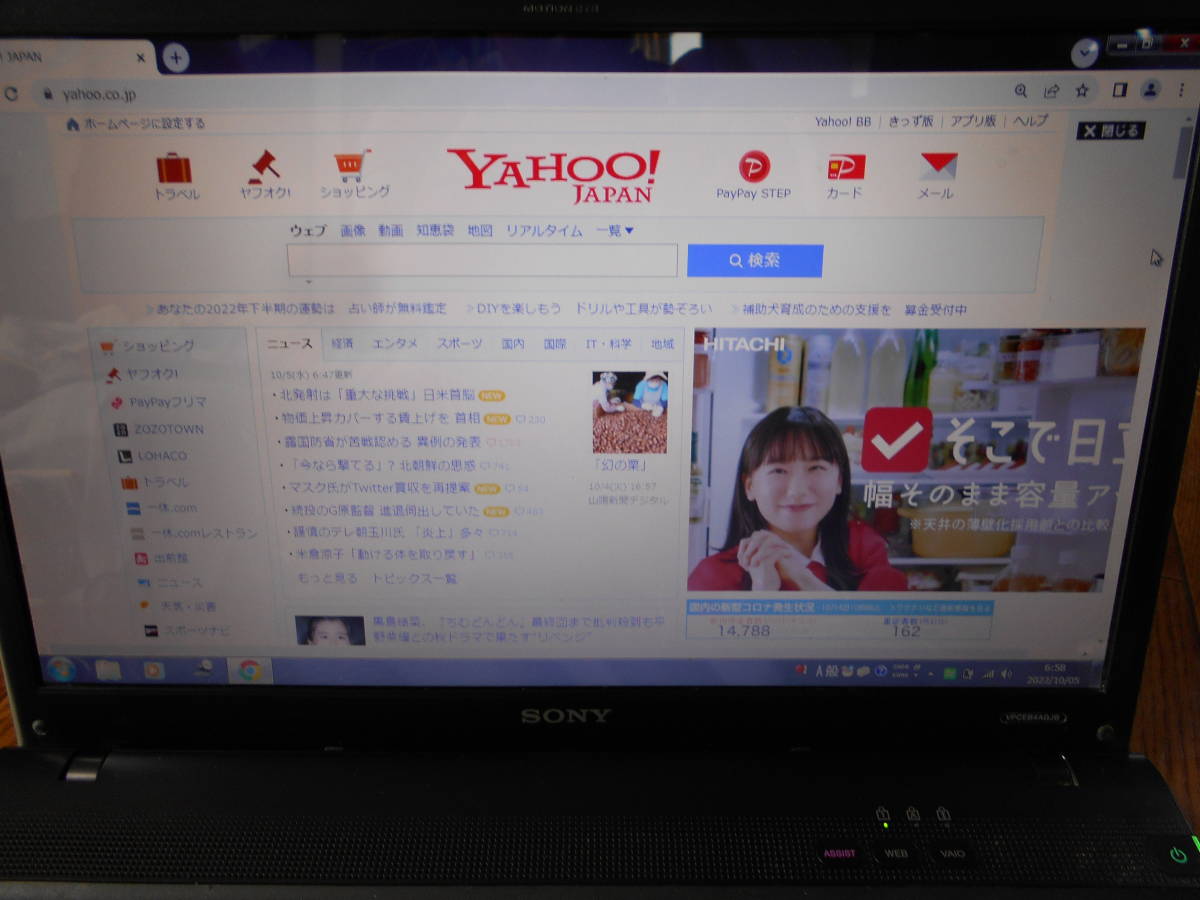
Task: Select the スポーツ news tab
Action: click(x=460, y=344)
